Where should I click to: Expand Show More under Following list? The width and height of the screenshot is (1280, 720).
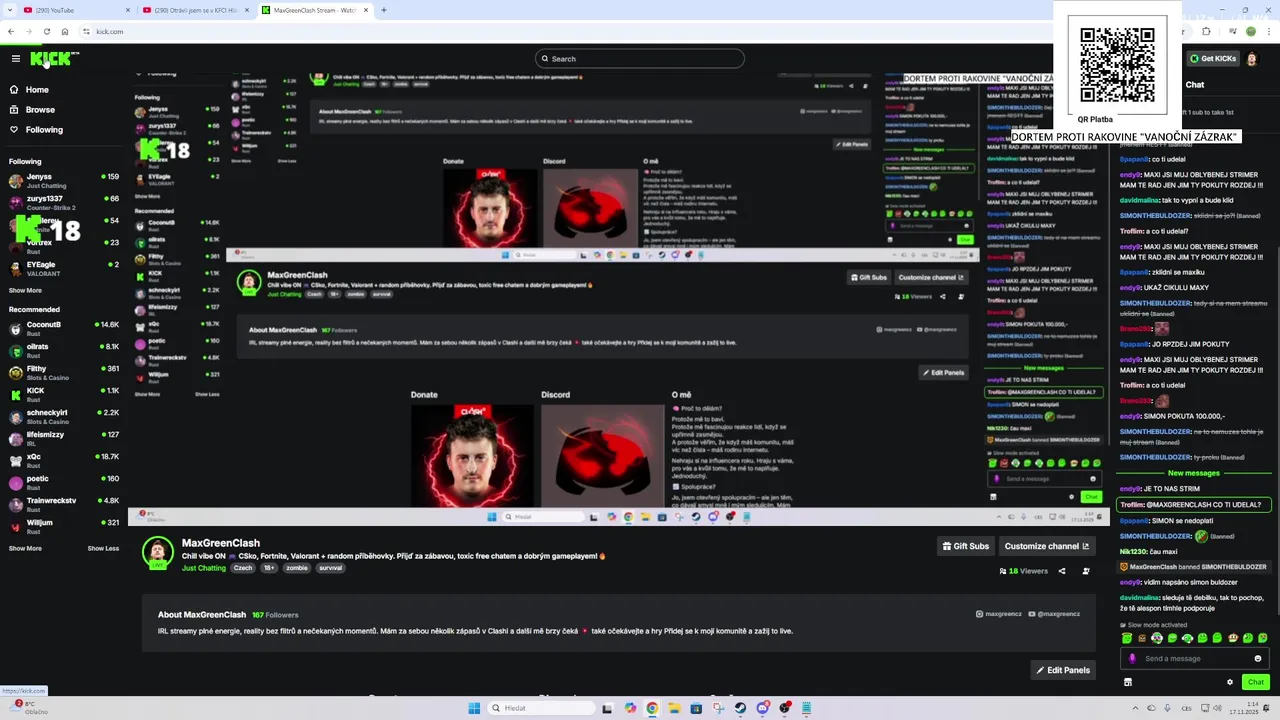(25, 291)
